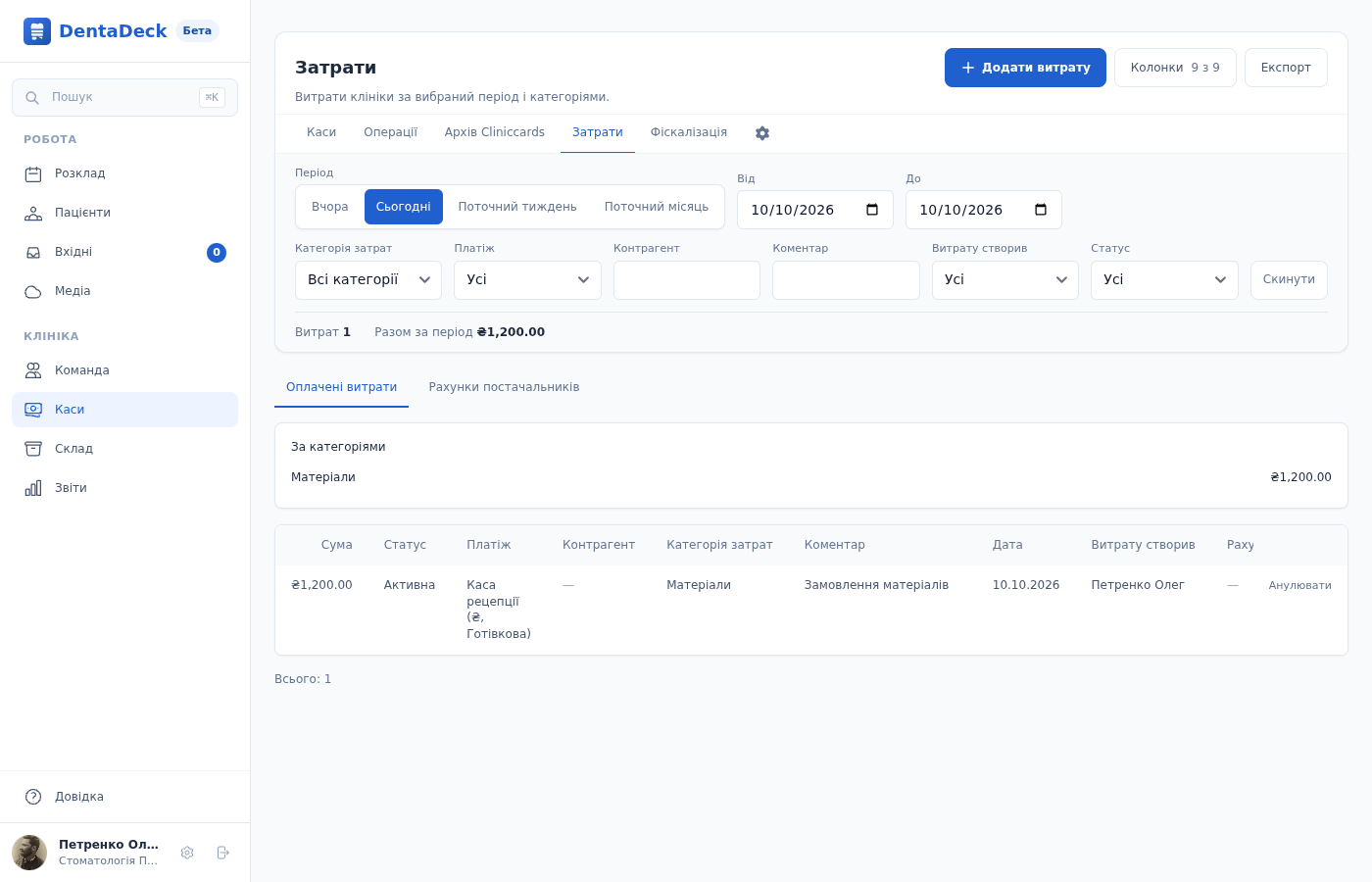The height and width of the screenshot is (882, 1372).
Task: Open the Звіти chart icon
Action: [33, 488]
